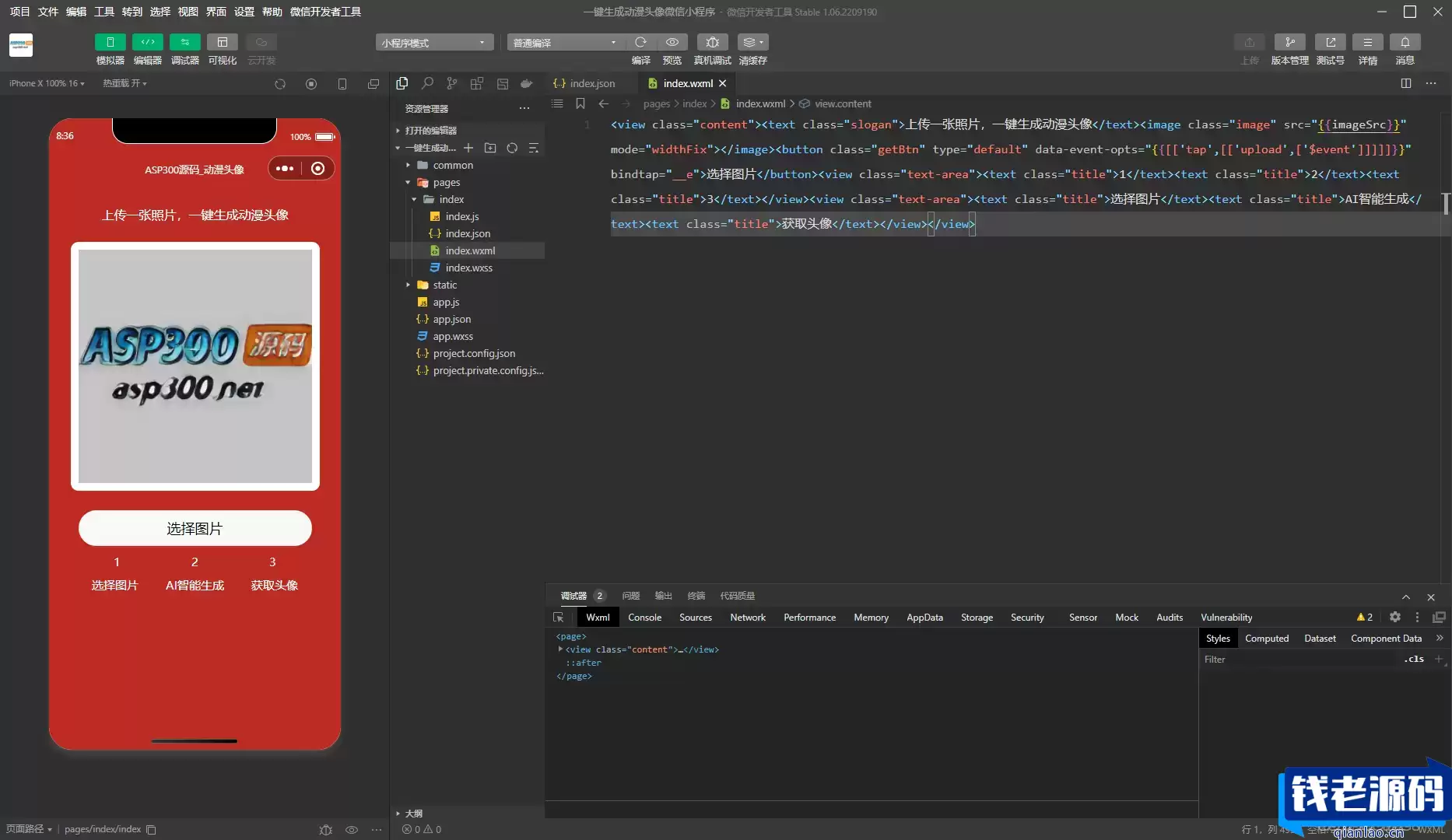The image size is (1452, 840).
Task: Open real device debugging (真机调试)
Action: 712,42
